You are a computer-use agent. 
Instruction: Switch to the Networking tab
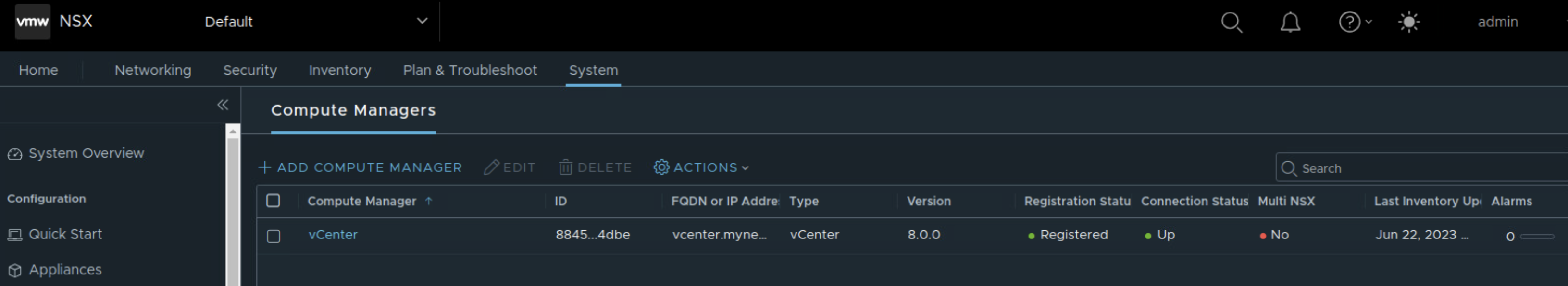(153, 71)
